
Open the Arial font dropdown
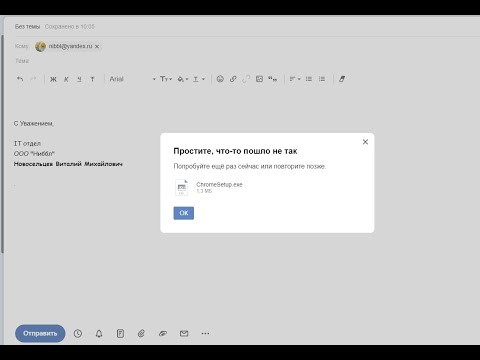pos(133,79)
